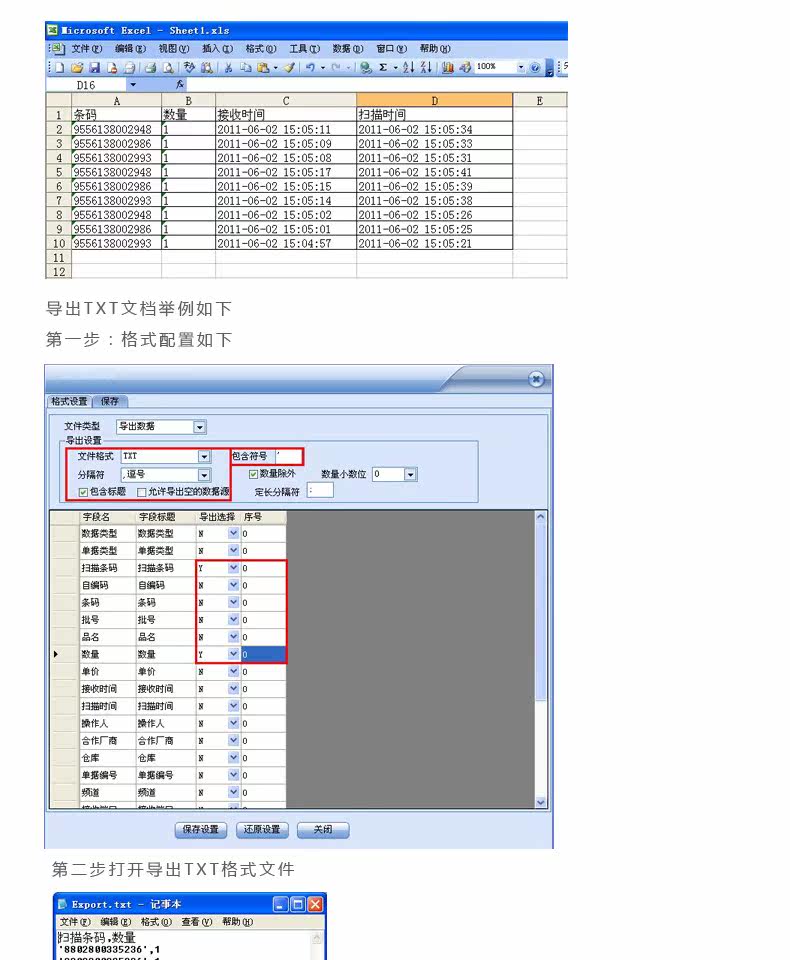Click the New workbook icon in Excel toolbar
Viewport: 790px width, 960px height.
[59, 67]
